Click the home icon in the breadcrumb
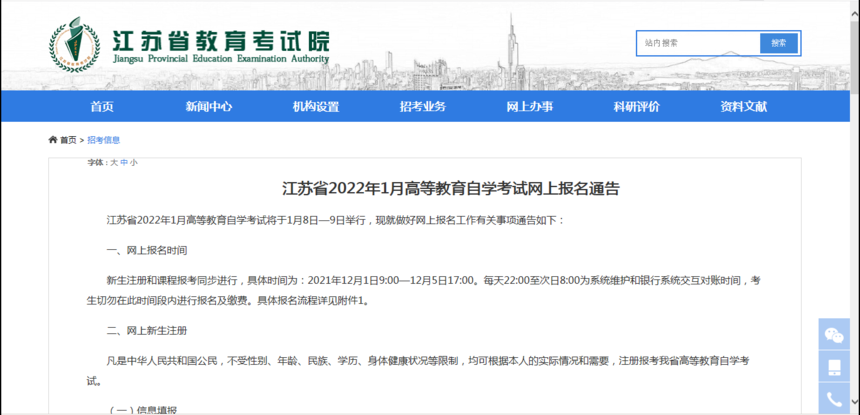860x415 pixels. point(52,140)
